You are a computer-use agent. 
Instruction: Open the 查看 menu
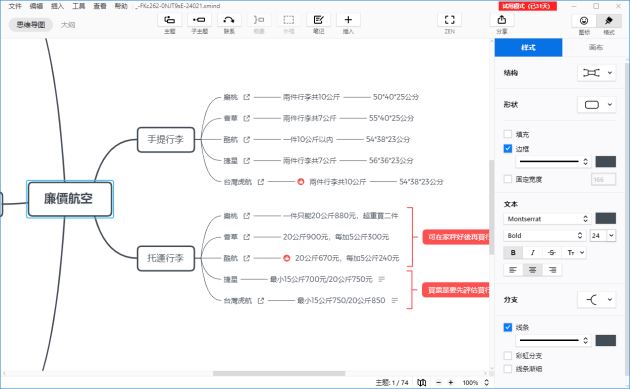tap(100, 6)
